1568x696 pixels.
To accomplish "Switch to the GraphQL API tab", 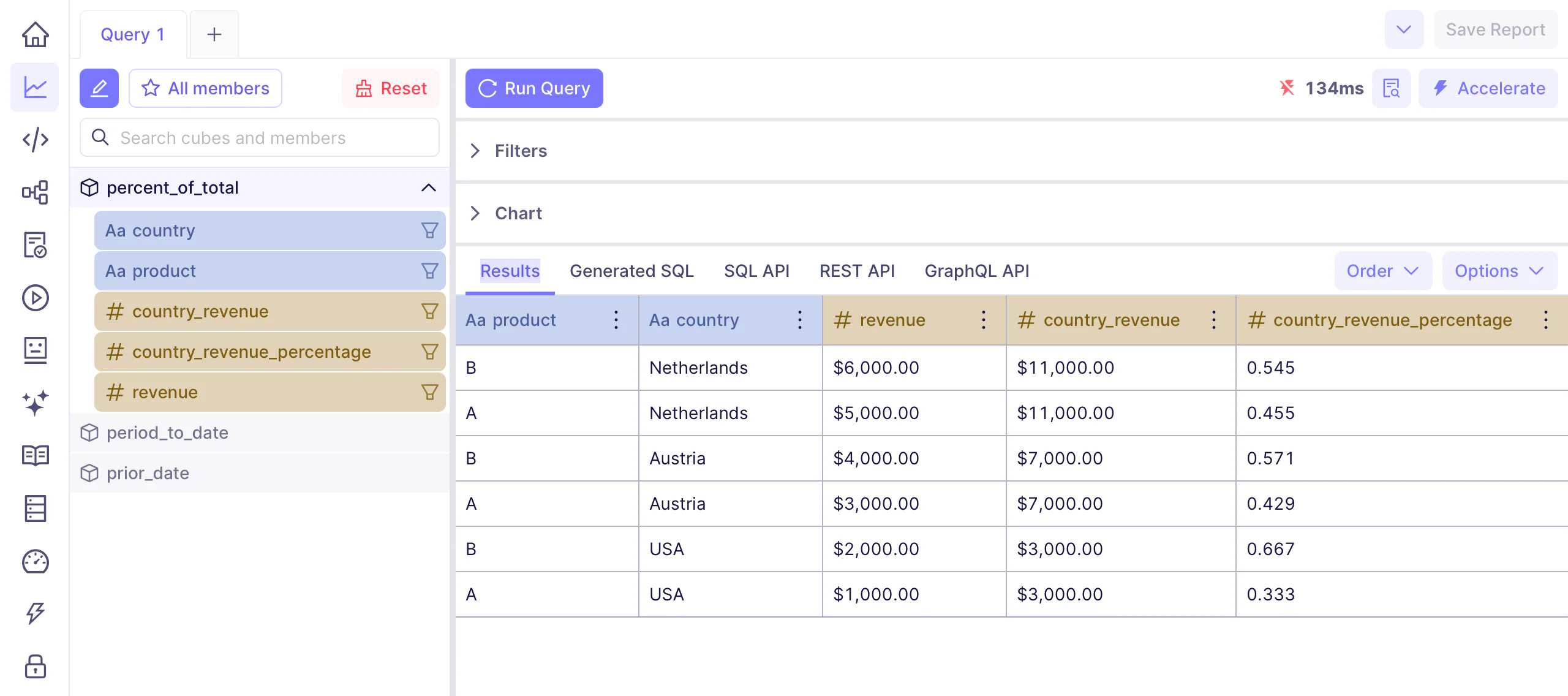I will click(x=976, y=271).
